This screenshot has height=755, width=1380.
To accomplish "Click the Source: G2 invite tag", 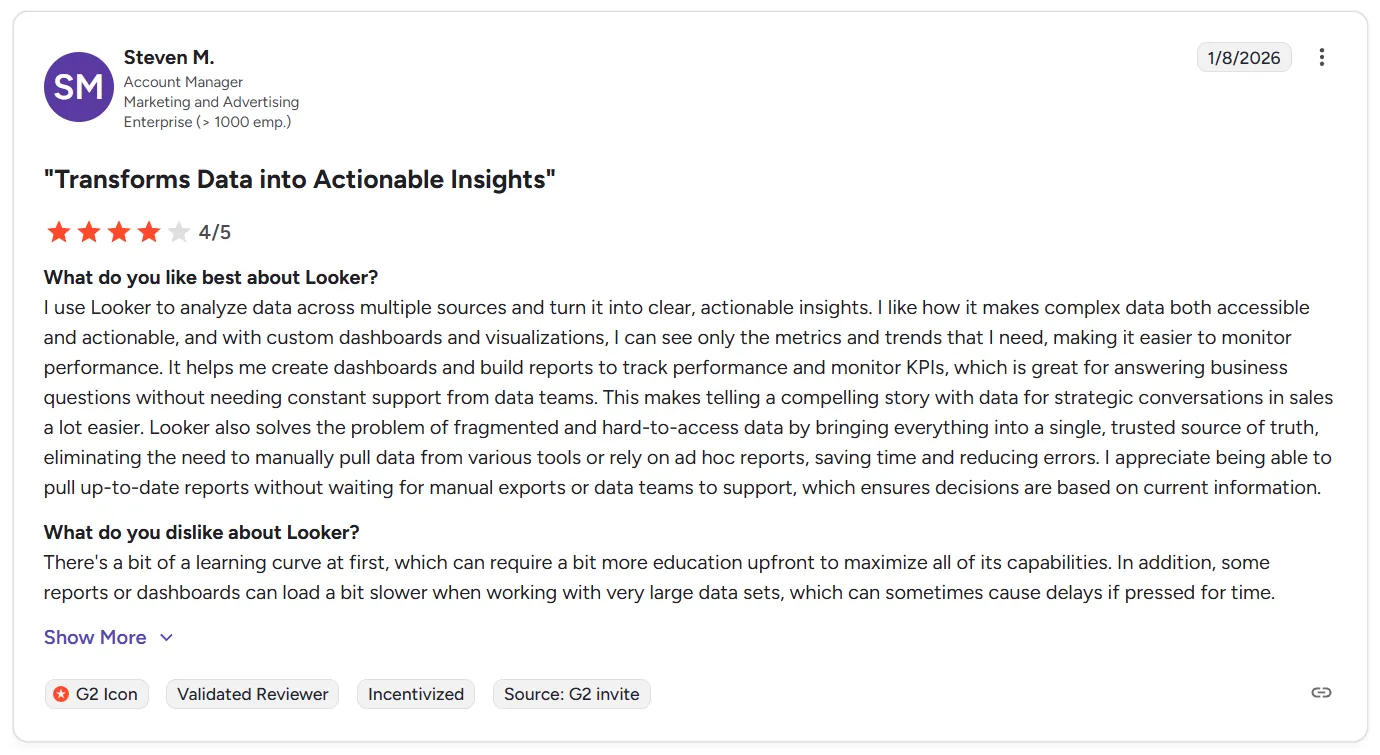I will pyautogui.click(x=571, y=694).
